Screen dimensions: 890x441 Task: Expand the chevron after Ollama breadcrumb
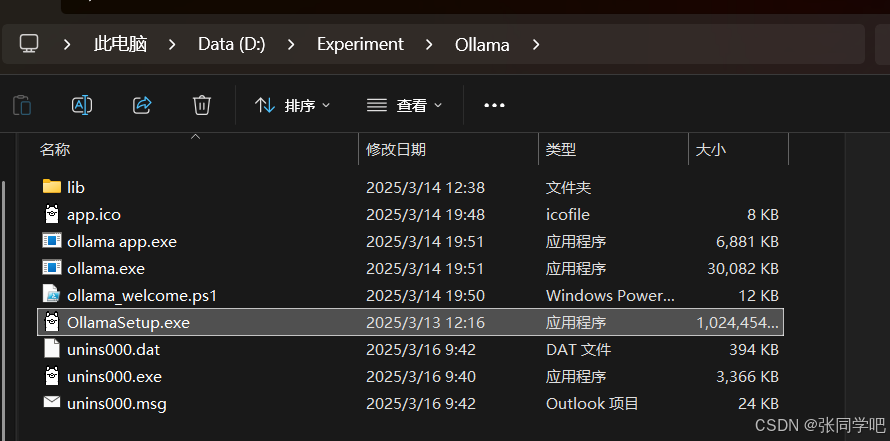tap(536, 44)
